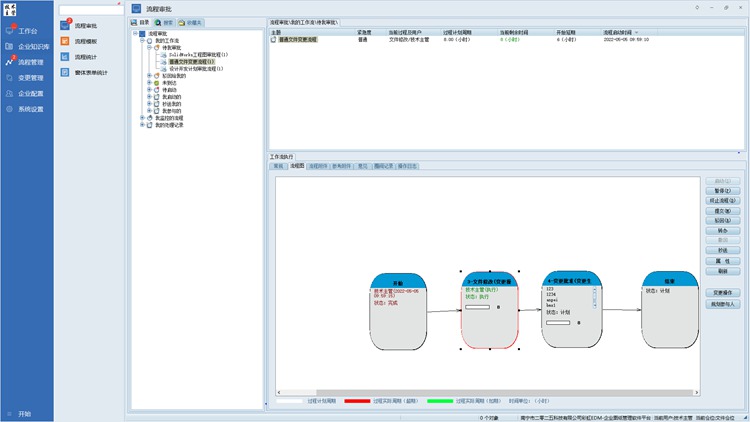Open 企业知识库 in the sidebar
750x422 pixels.
(31, 46)
